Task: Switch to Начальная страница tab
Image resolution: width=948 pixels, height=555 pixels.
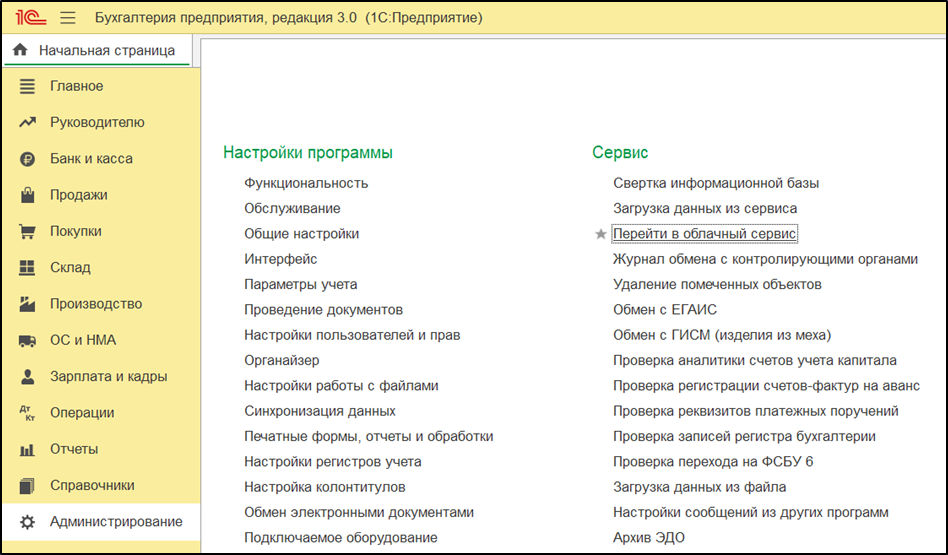Action: point(97,50)
